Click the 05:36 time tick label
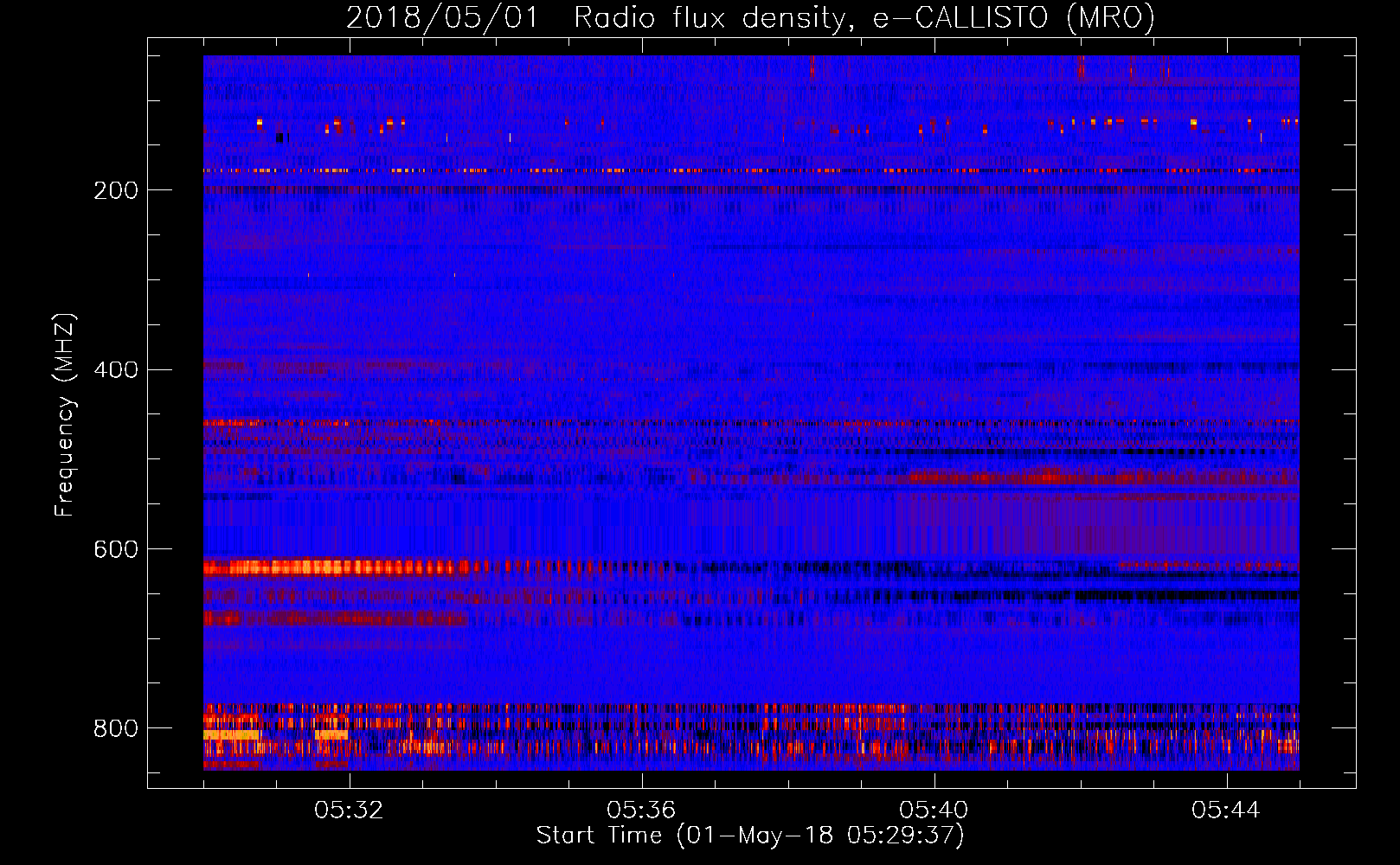 (641, 811)
